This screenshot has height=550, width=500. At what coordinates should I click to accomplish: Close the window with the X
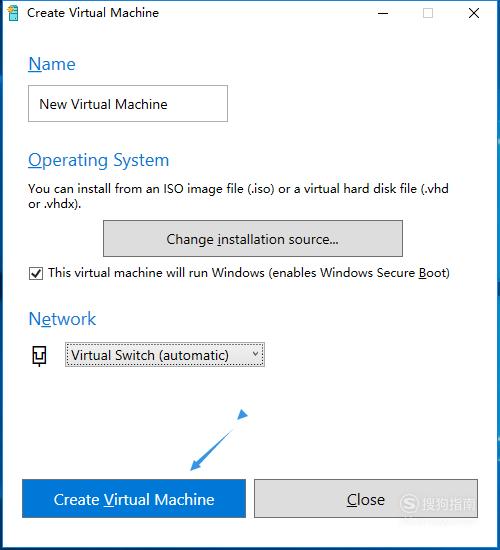click(474, 13)
